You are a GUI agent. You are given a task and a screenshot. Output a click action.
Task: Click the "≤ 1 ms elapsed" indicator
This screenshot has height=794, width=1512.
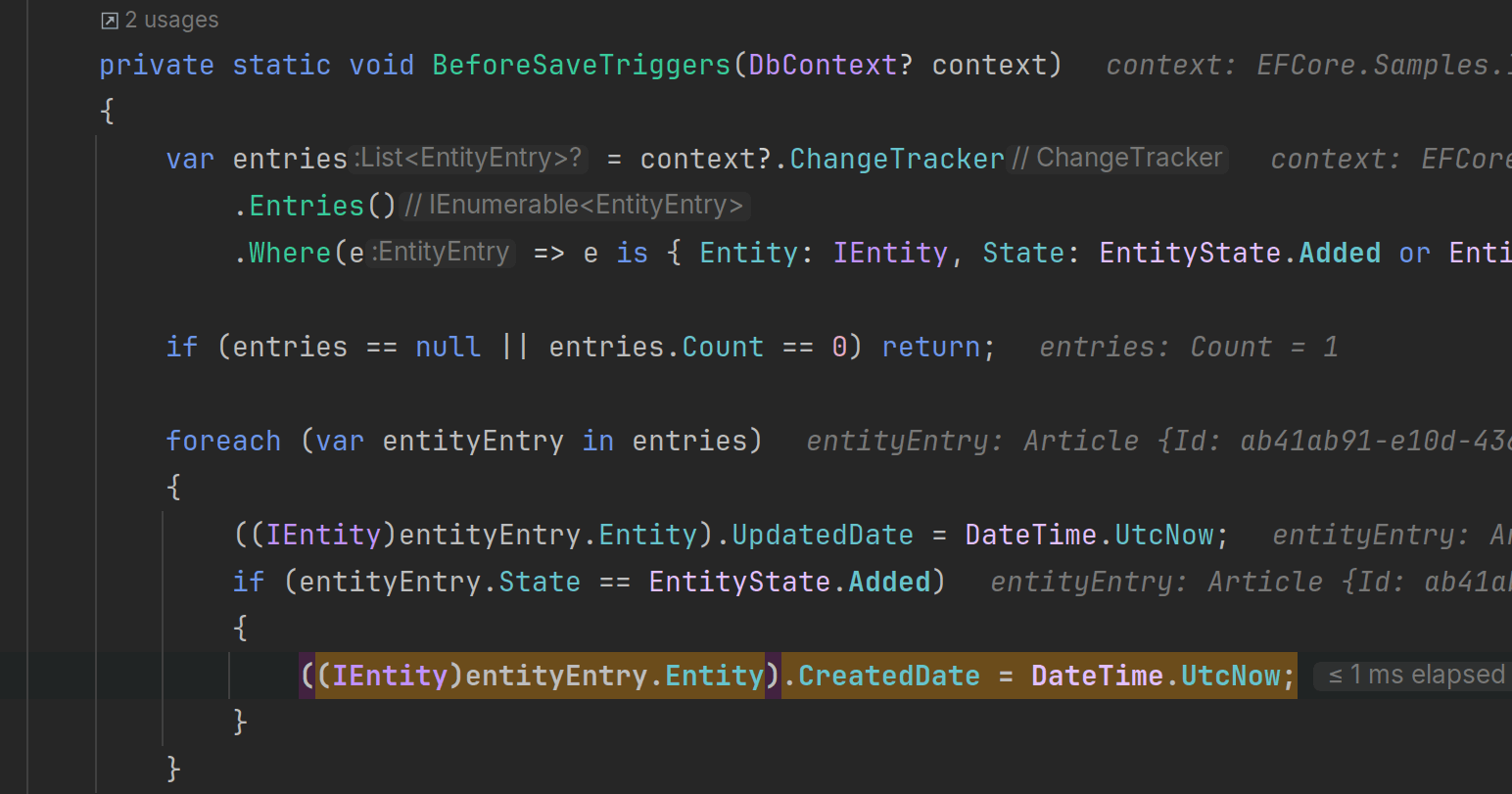tap(1416, 676)
